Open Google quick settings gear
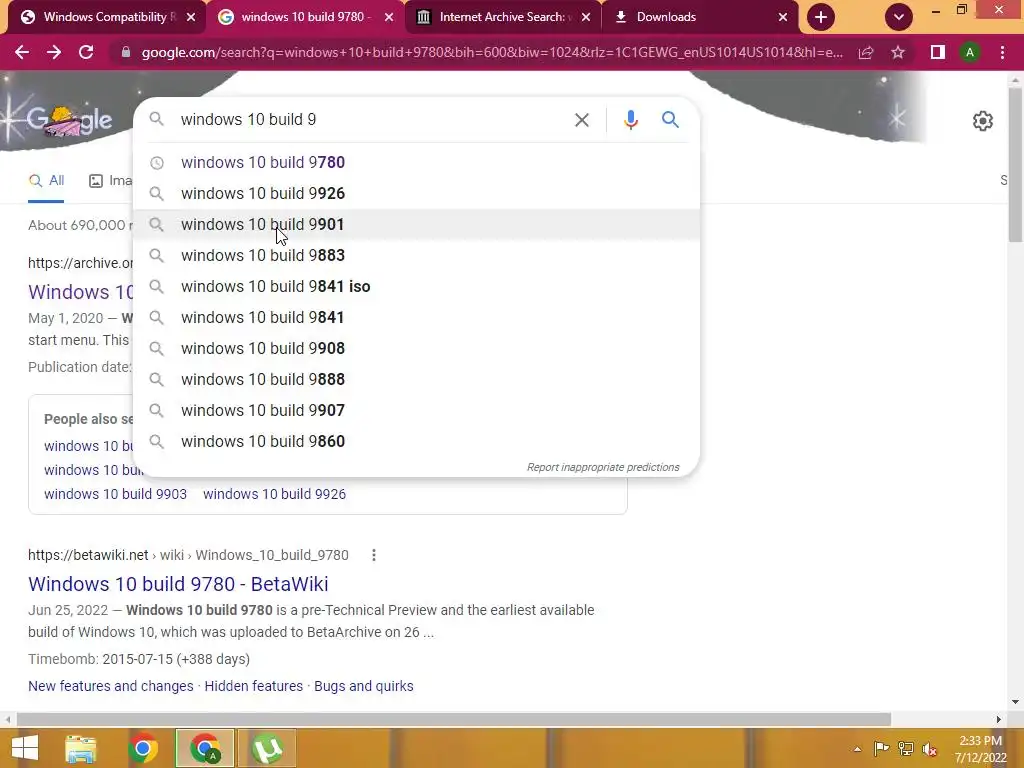Screen dimensions: 1024x768 tap(983, 121)
